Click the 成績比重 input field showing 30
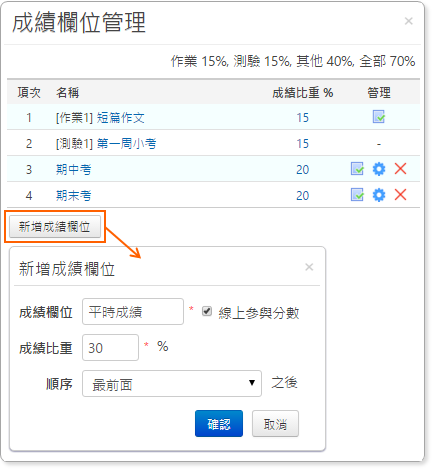Image resolution: width=432 pixels, height=469 pixels. coord(110,347)
